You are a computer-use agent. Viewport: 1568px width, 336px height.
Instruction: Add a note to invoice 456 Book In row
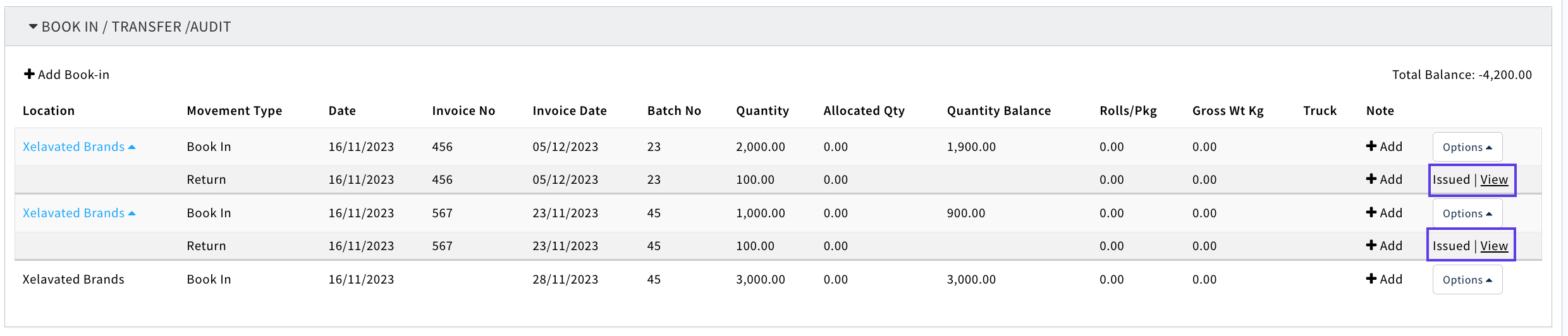point(1384,147)
